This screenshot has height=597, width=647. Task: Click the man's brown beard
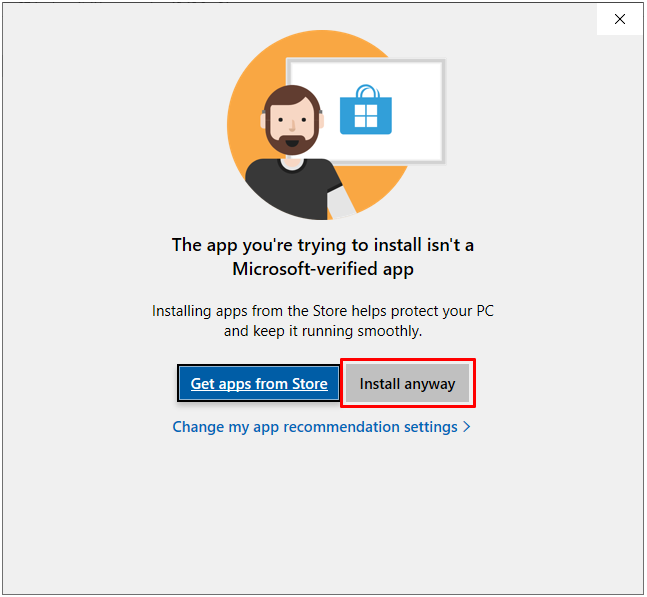click(292, 142)
